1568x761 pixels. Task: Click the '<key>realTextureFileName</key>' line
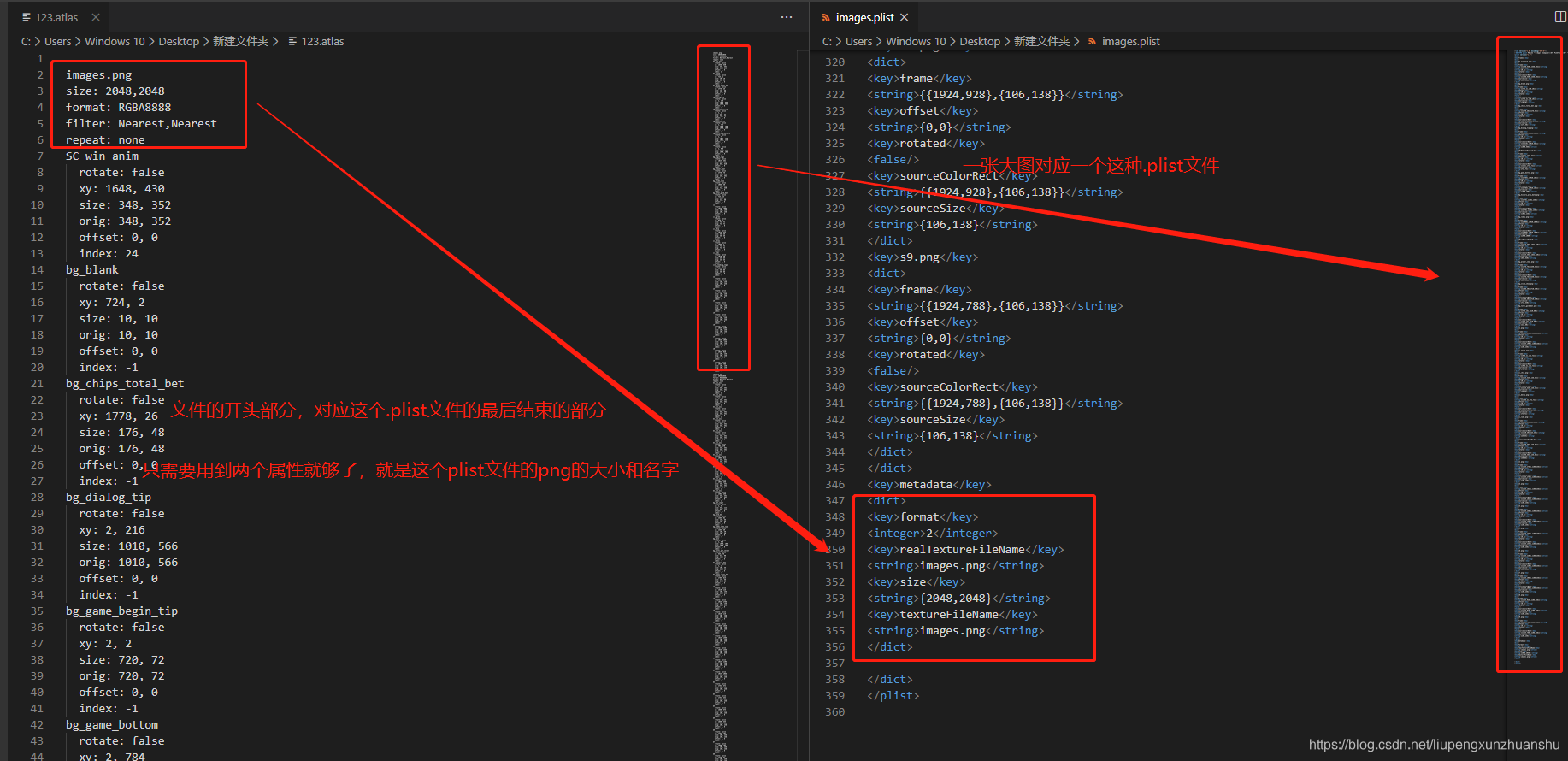pyautogui.click(x=965, y=549)
